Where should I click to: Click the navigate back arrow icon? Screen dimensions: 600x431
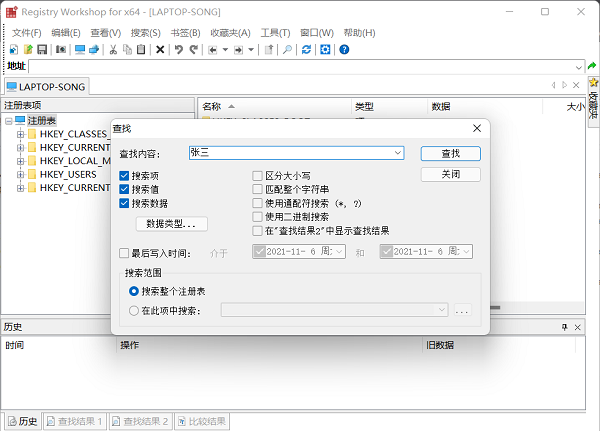[x=213, y=50]
